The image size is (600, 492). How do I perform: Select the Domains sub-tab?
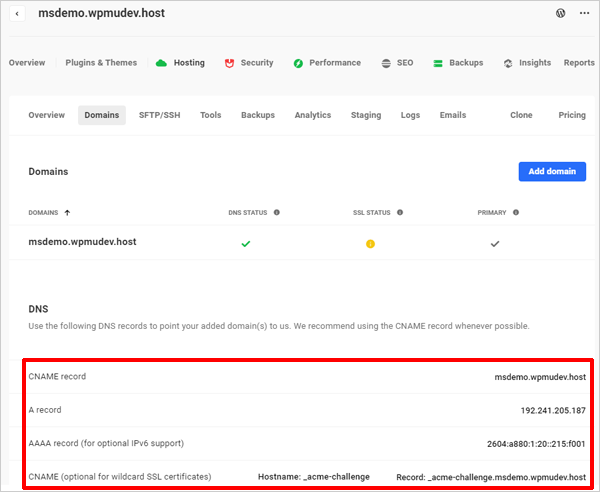102,115
